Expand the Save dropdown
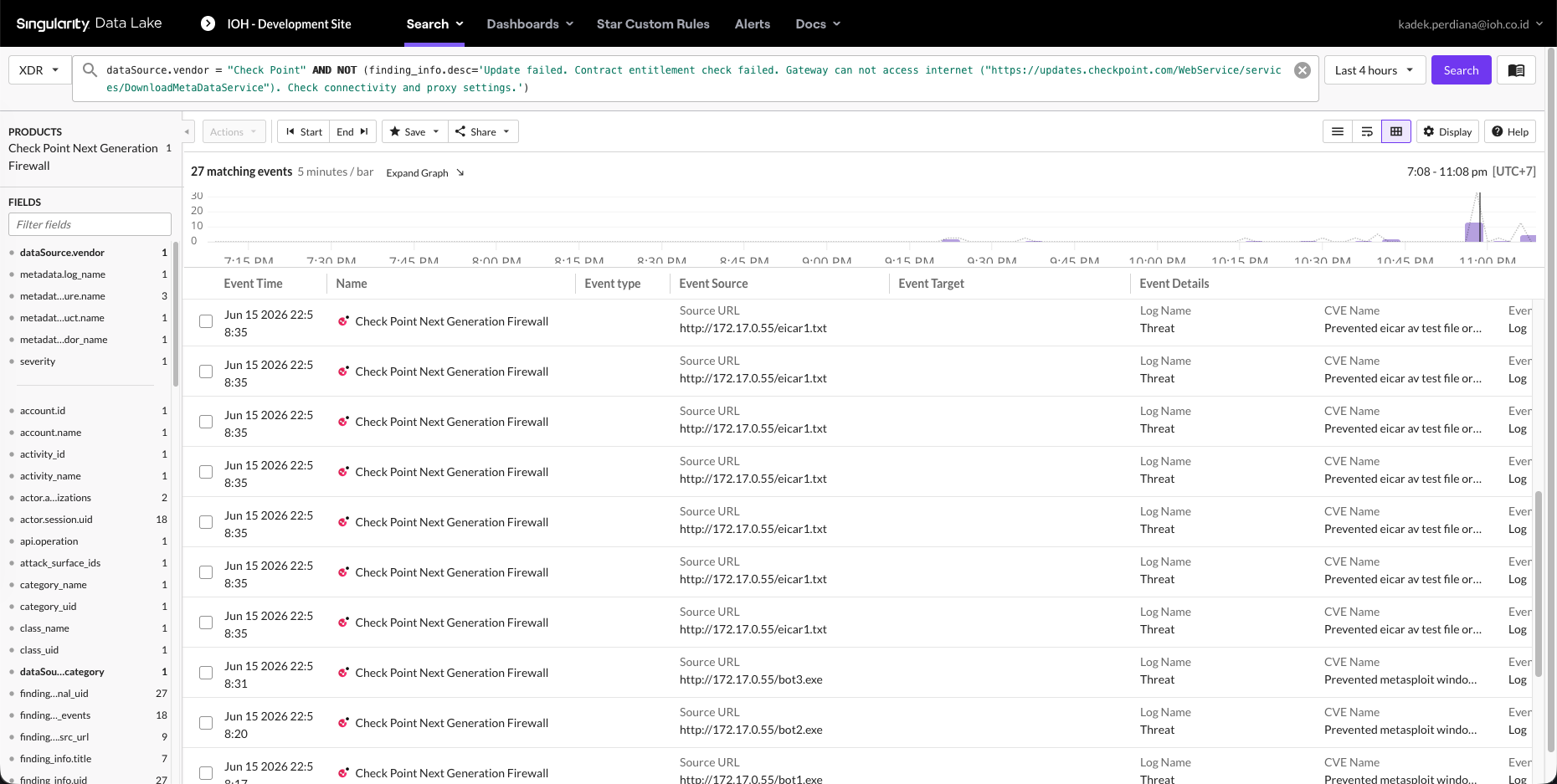 [415, 131]
